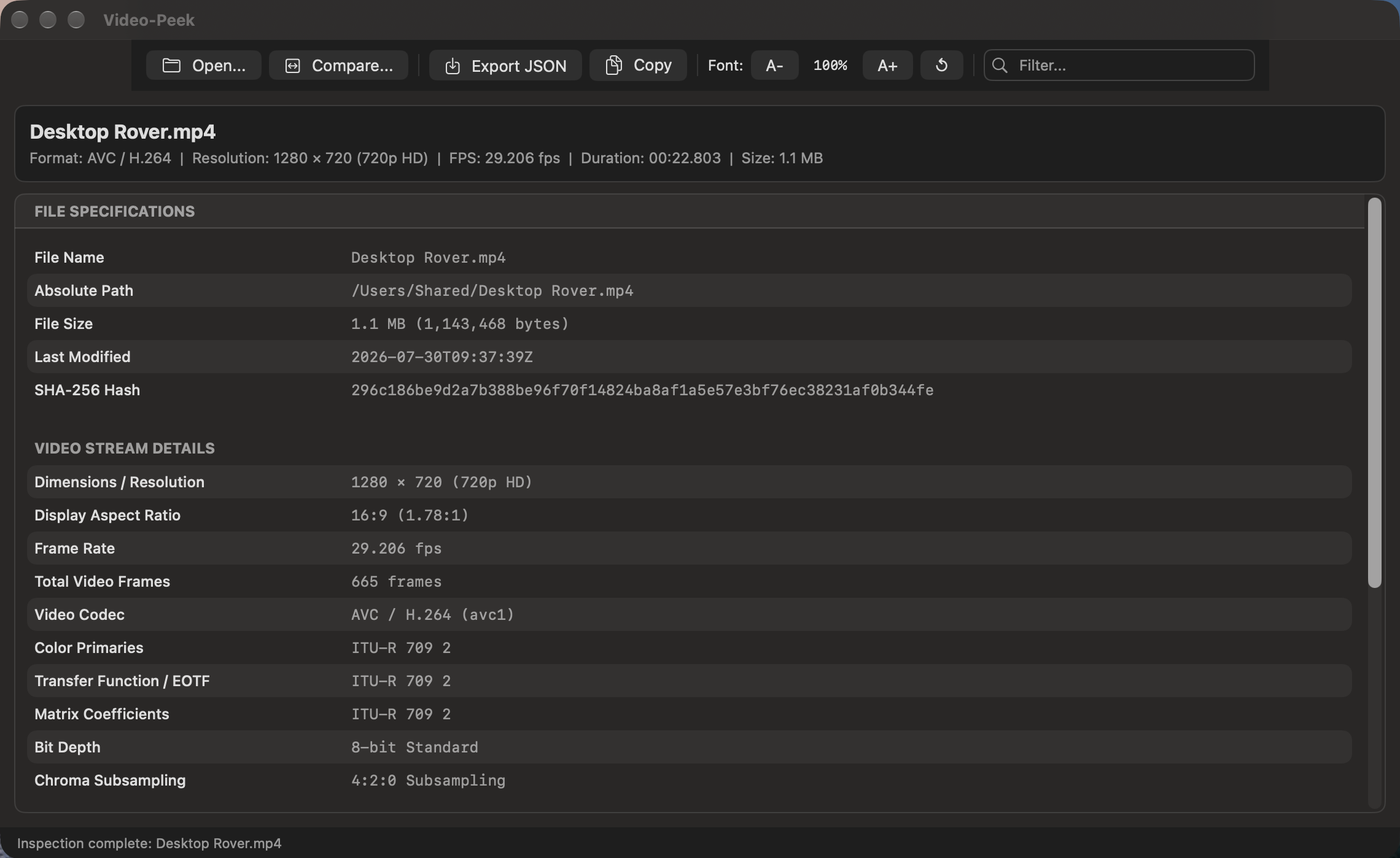Click the Video Codec AVC value
1400x858 pixels.
[432, 615]
